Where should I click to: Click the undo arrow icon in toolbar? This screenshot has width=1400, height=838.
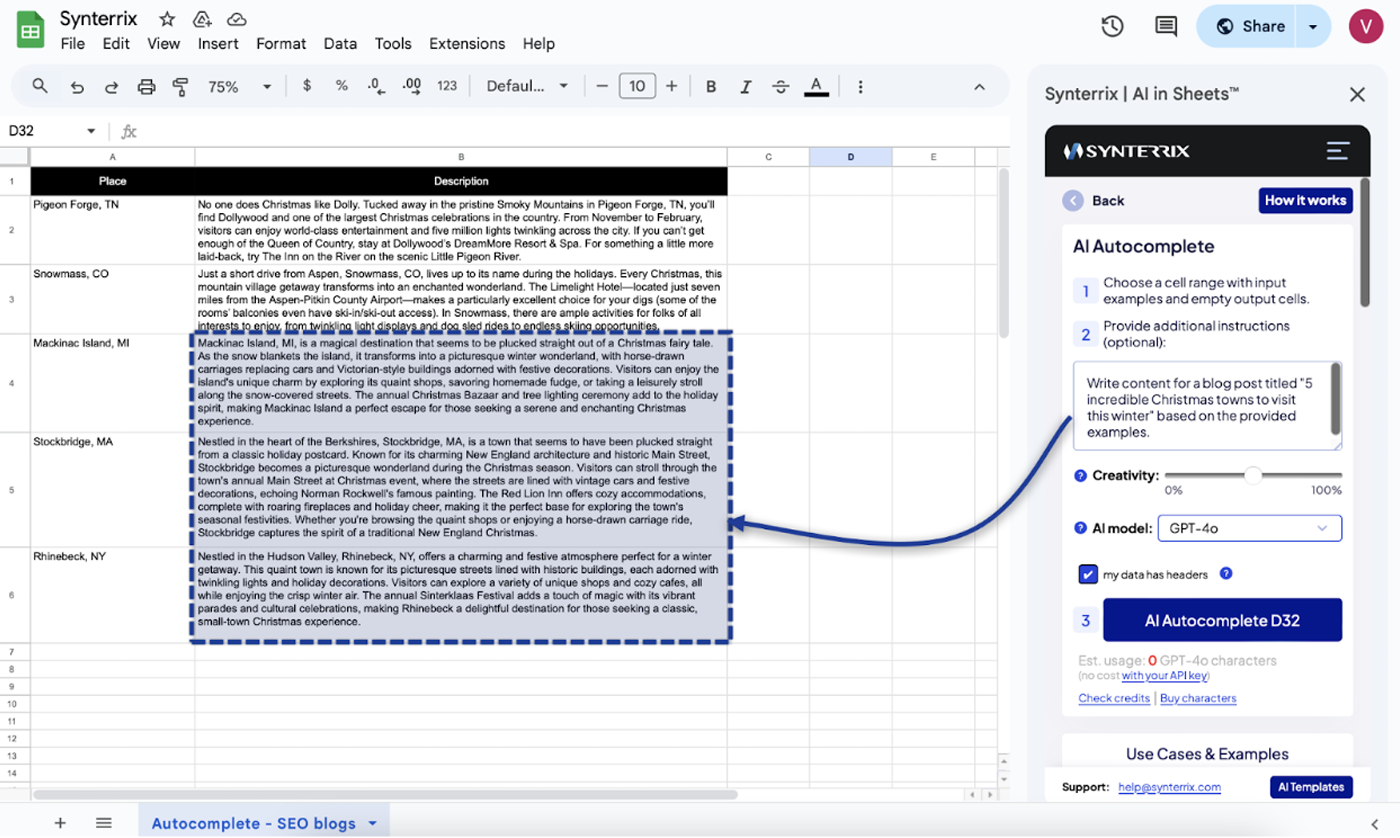77,87
